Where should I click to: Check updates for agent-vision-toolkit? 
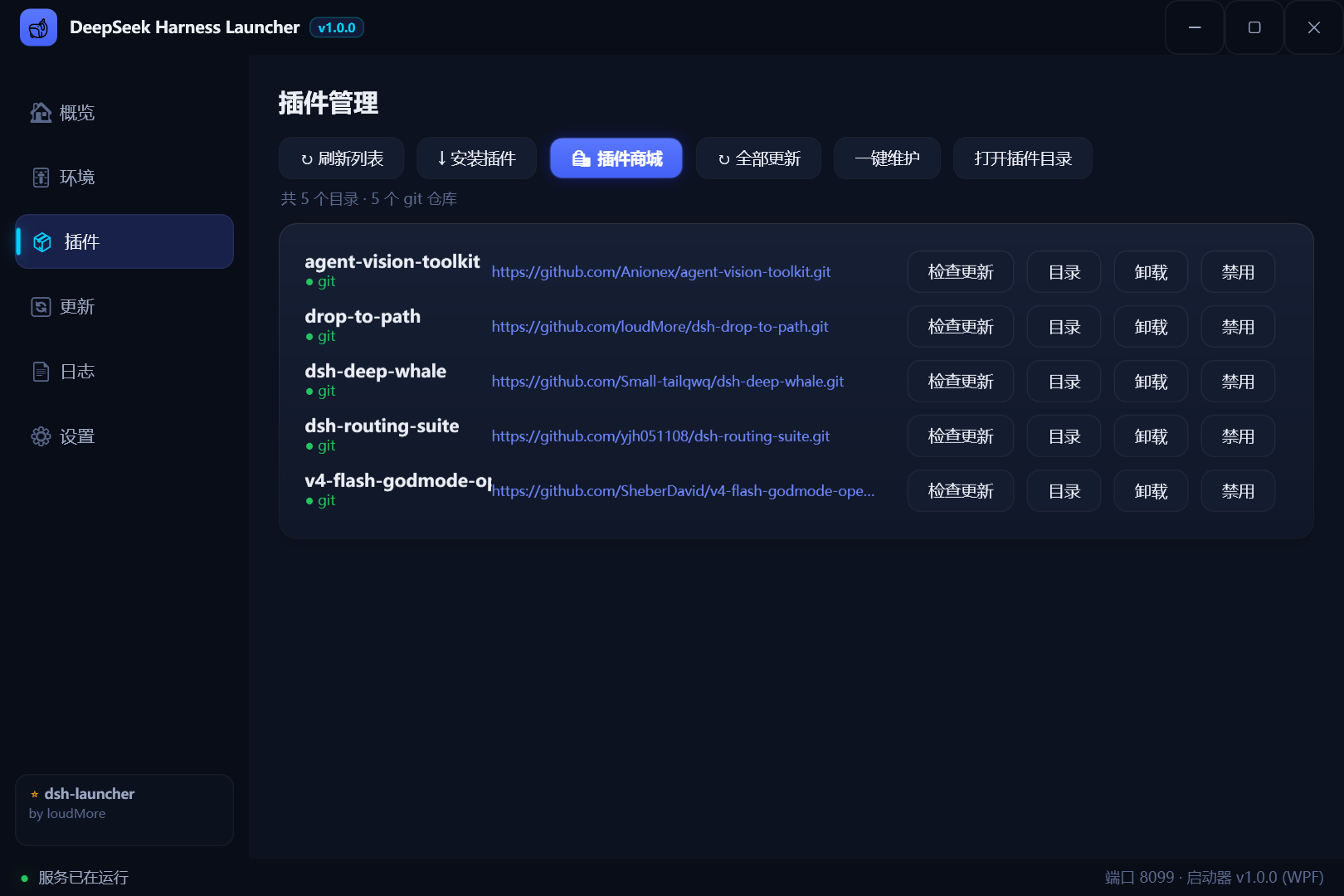(961, 272)
